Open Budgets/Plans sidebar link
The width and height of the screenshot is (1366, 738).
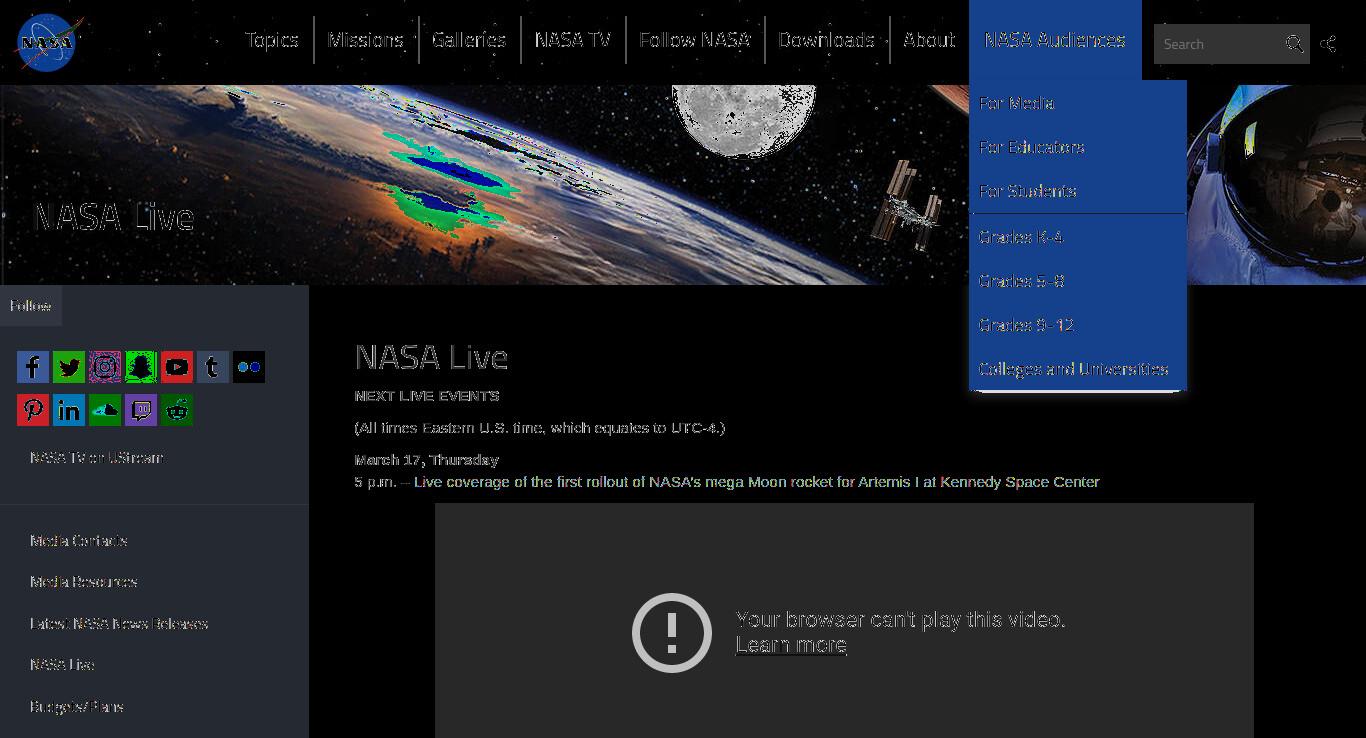tap(77, 707)
